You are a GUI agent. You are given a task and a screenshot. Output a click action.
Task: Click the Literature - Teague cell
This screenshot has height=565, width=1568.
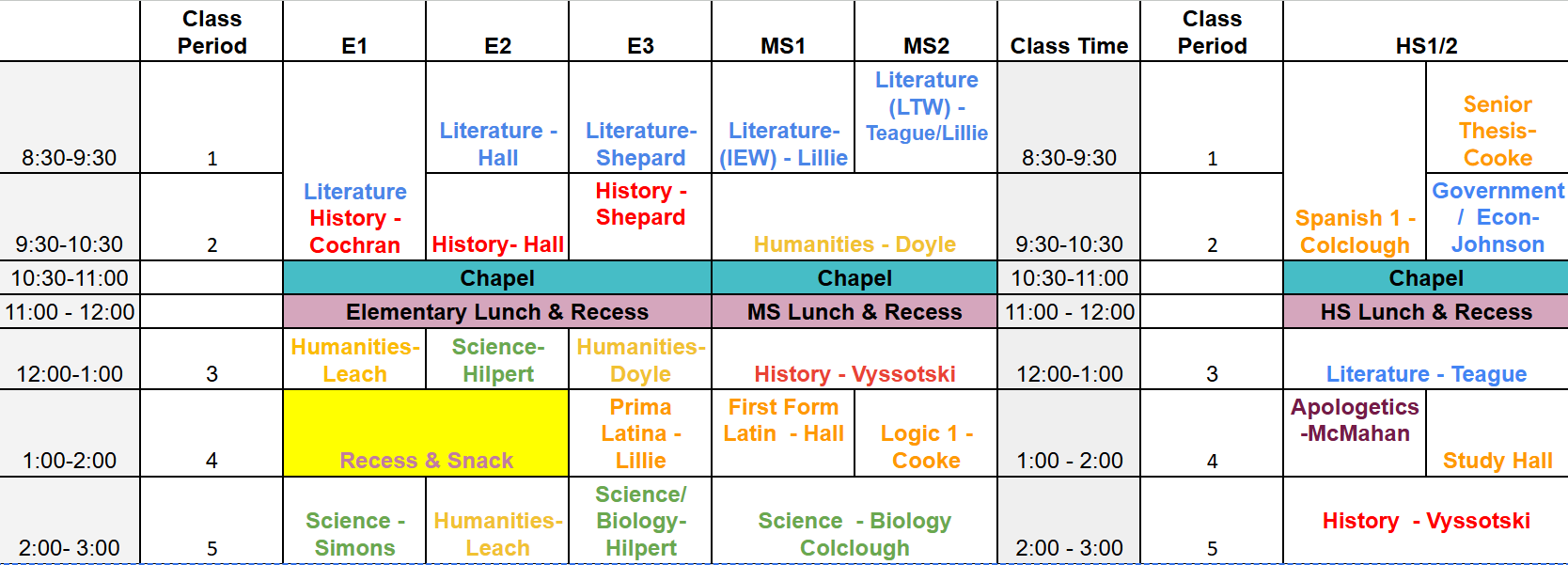tap(1426, 359)
